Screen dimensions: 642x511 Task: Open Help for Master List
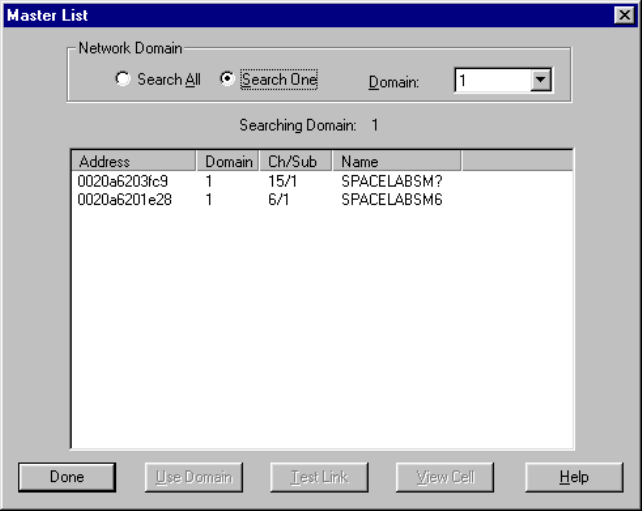pos(574,477)
